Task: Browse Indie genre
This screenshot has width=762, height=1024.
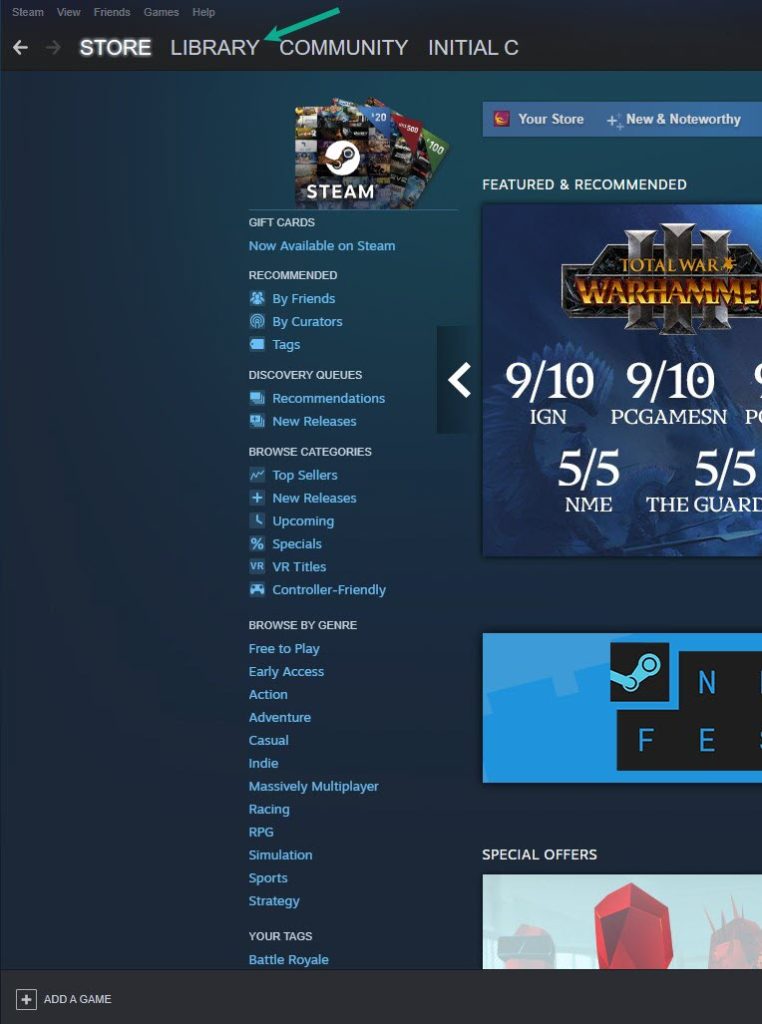Action: [263, 763]
